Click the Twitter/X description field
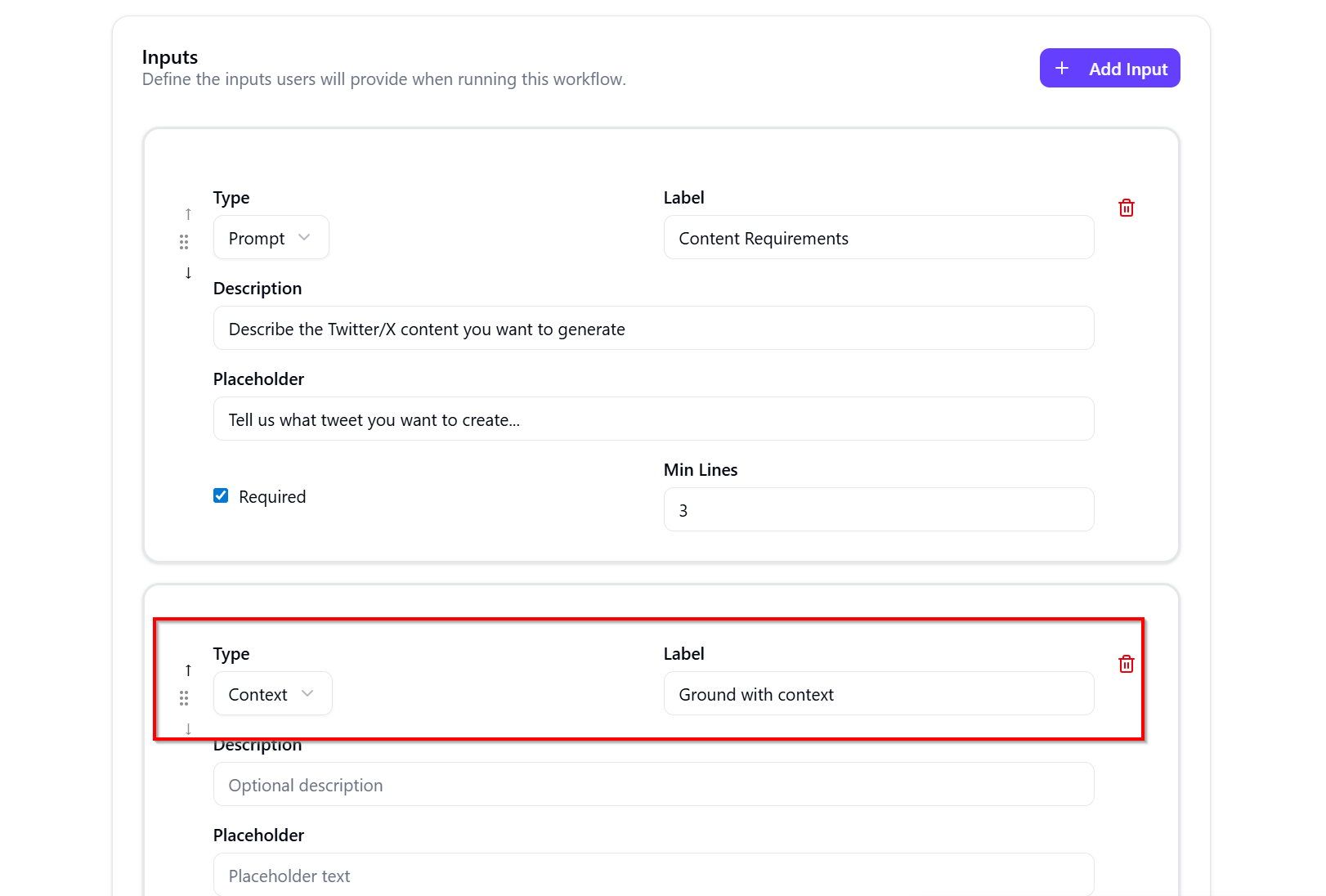Image resolution: width=1326 pixels, height=896 pixels. pos(653,329)
